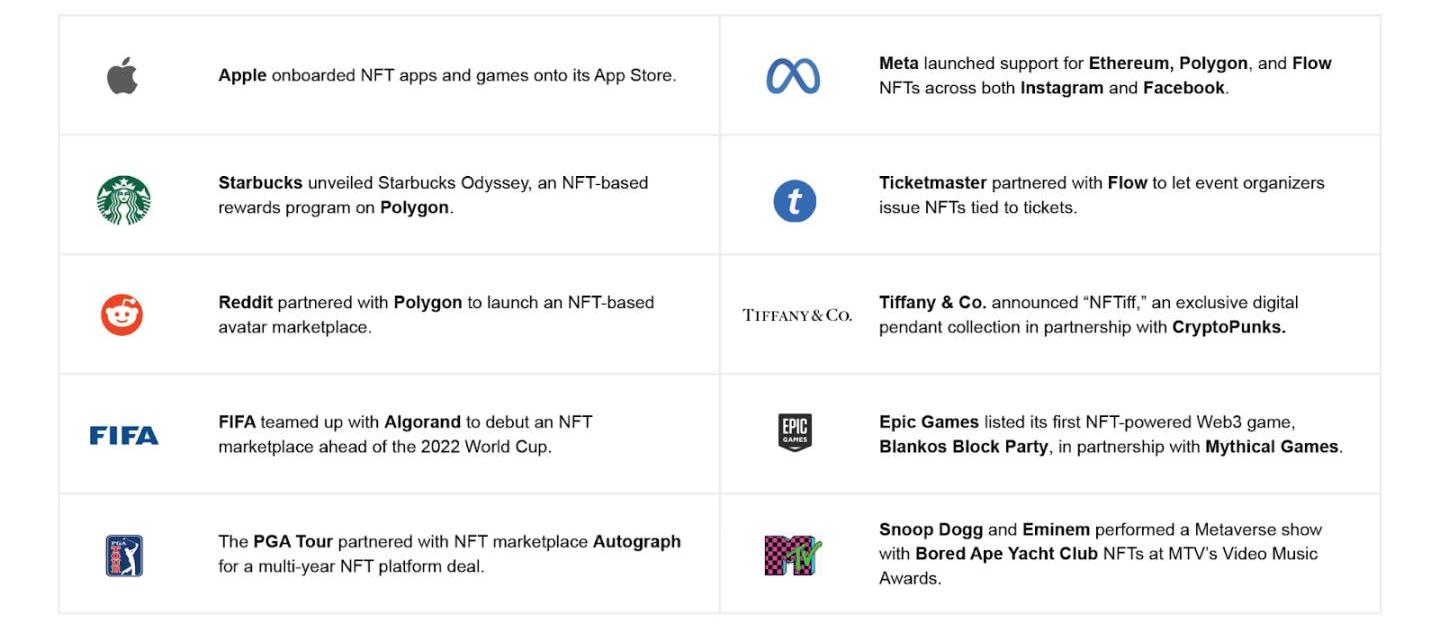Click the blue FIFA logo
Screen dimensions: 1440x629
tap(124, 436)
